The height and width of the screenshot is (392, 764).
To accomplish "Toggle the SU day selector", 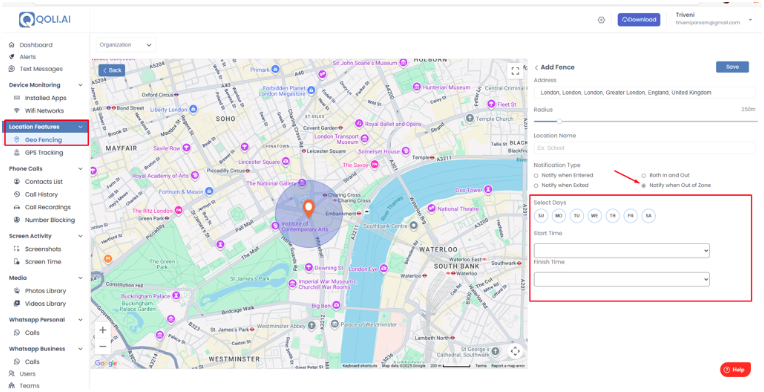I will 541,216.
